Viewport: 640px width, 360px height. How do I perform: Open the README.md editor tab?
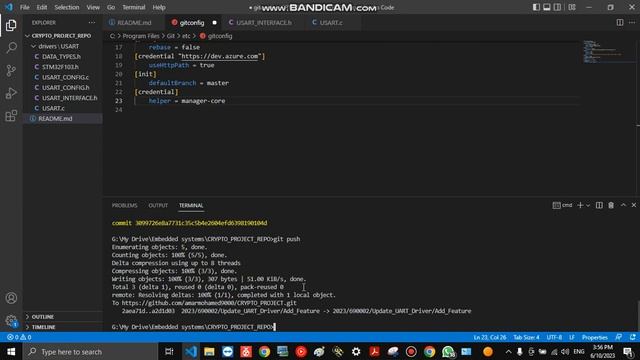pos(134,22)
